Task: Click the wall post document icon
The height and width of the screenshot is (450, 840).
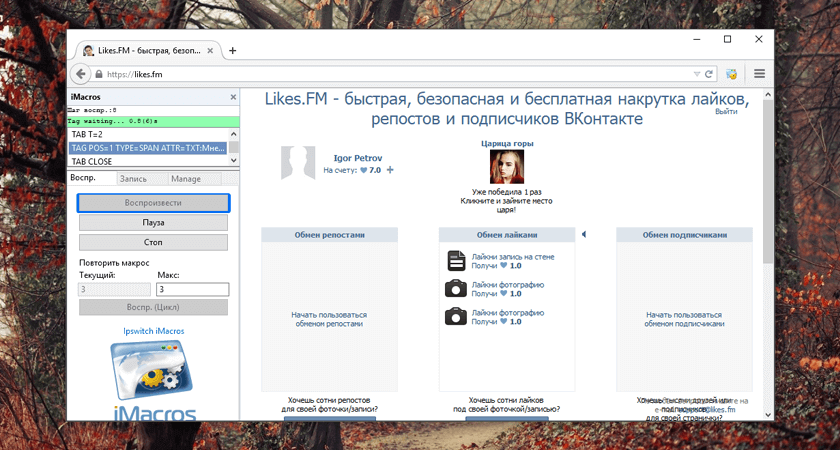Action: coord(456,261)
